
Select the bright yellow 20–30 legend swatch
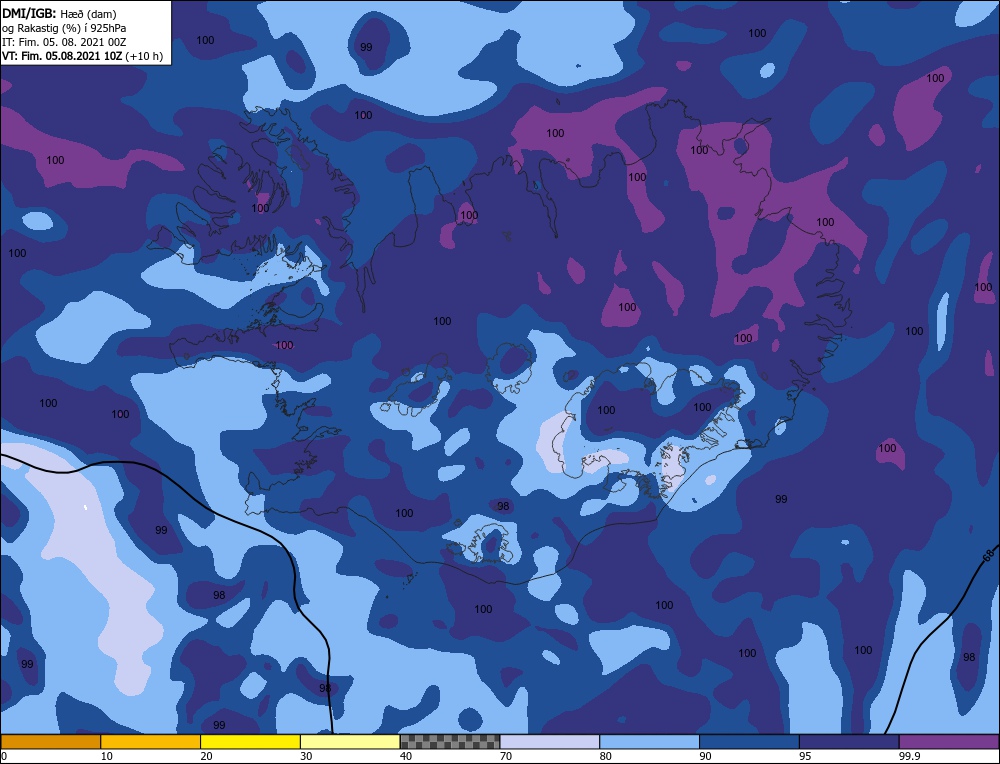pyautogui.click(x=250, y=741)
